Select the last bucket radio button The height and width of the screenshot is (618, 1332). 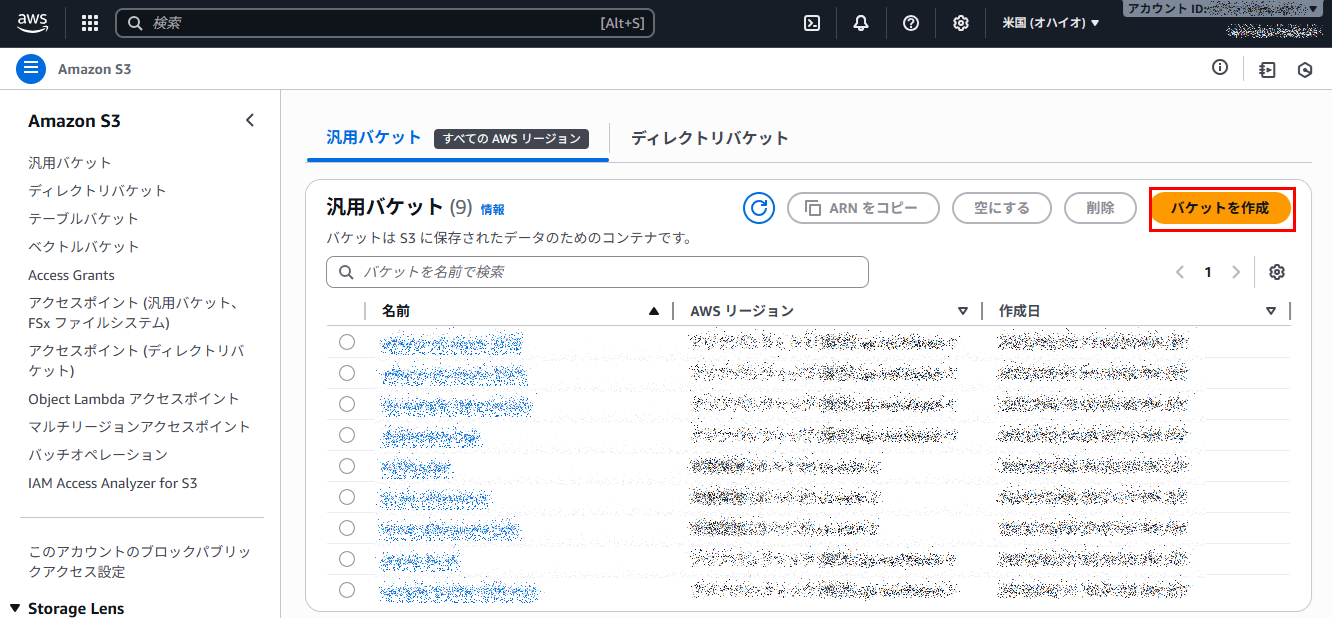pyautogui.click(x=347, y=590)
